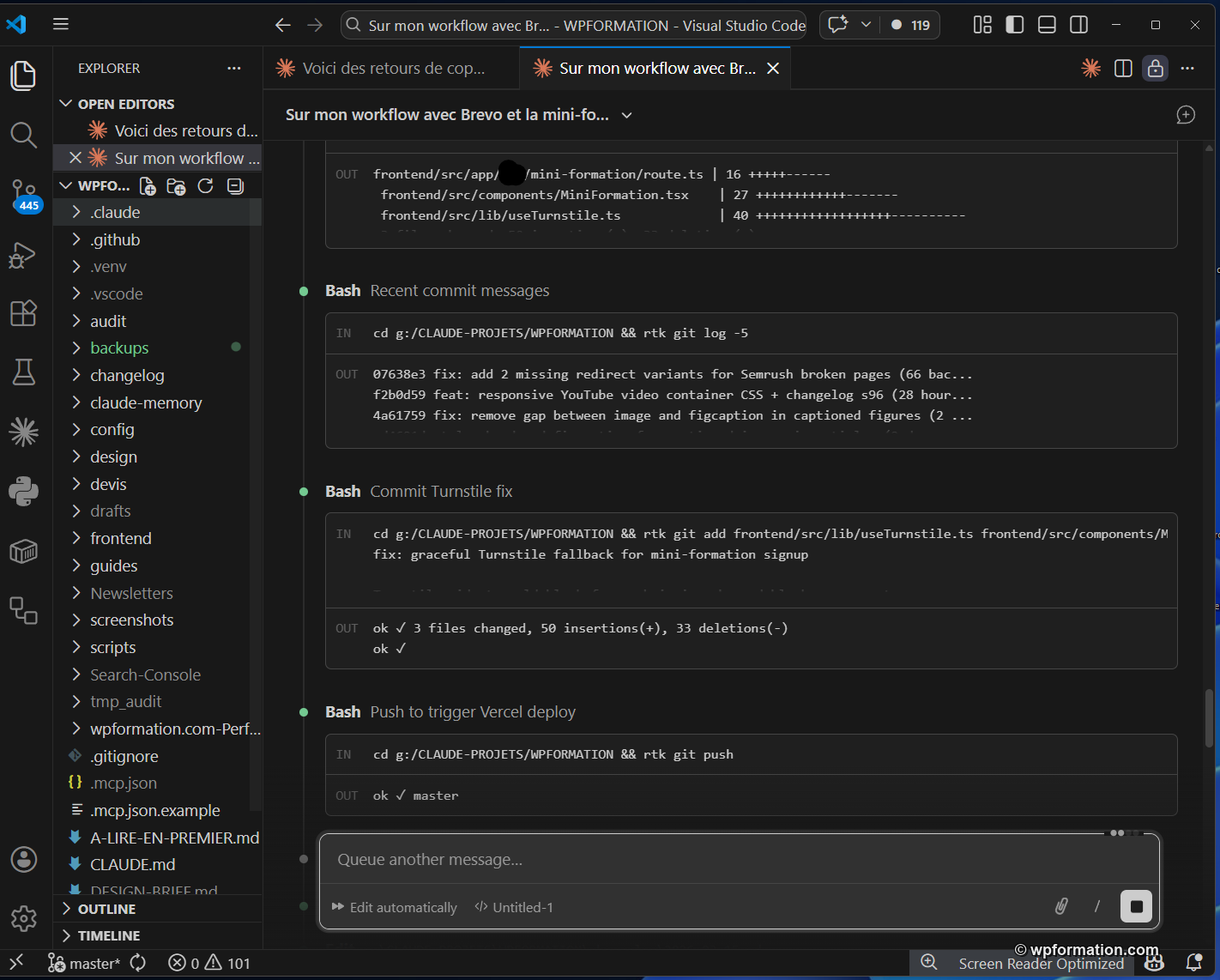Viewport: 1220px width, 980px height.
Task: Open the Python view in activity bar
Action: point(23,491)
